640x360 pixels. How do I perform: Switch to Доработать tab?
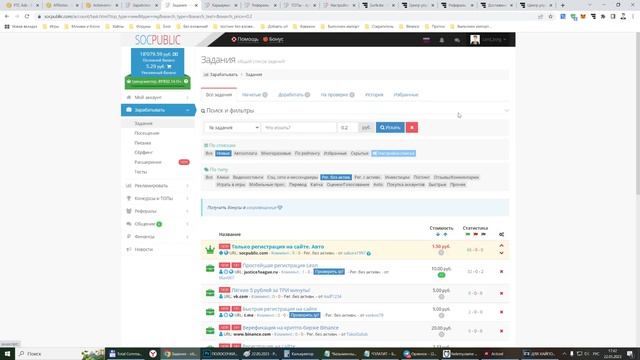coord(294,95)
